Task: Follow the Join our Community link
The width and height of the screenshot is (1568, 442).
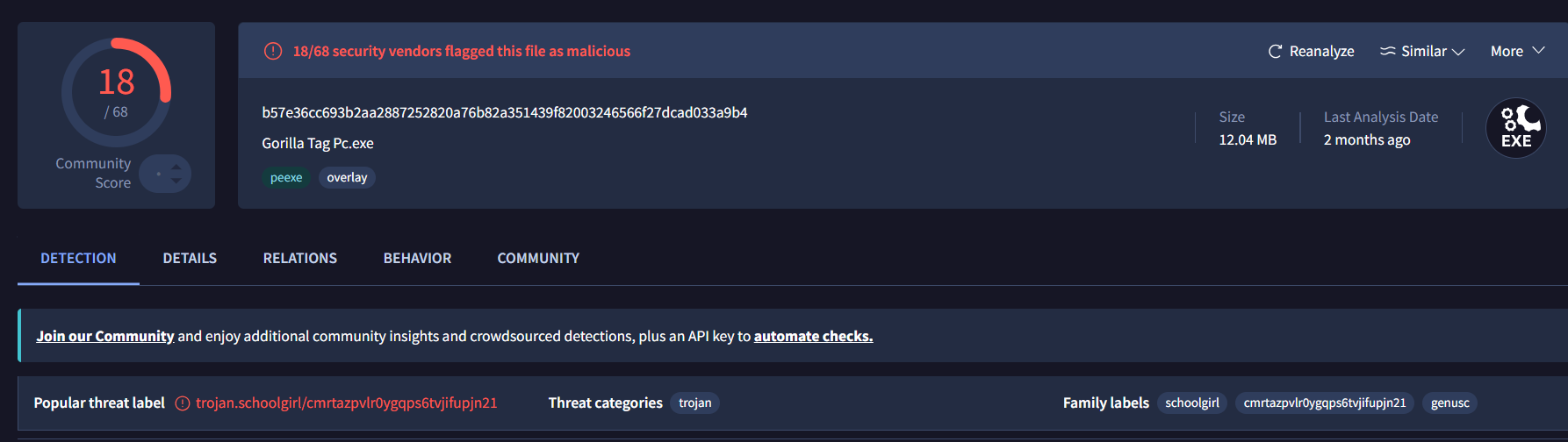Action: click(x=105, y=336)
